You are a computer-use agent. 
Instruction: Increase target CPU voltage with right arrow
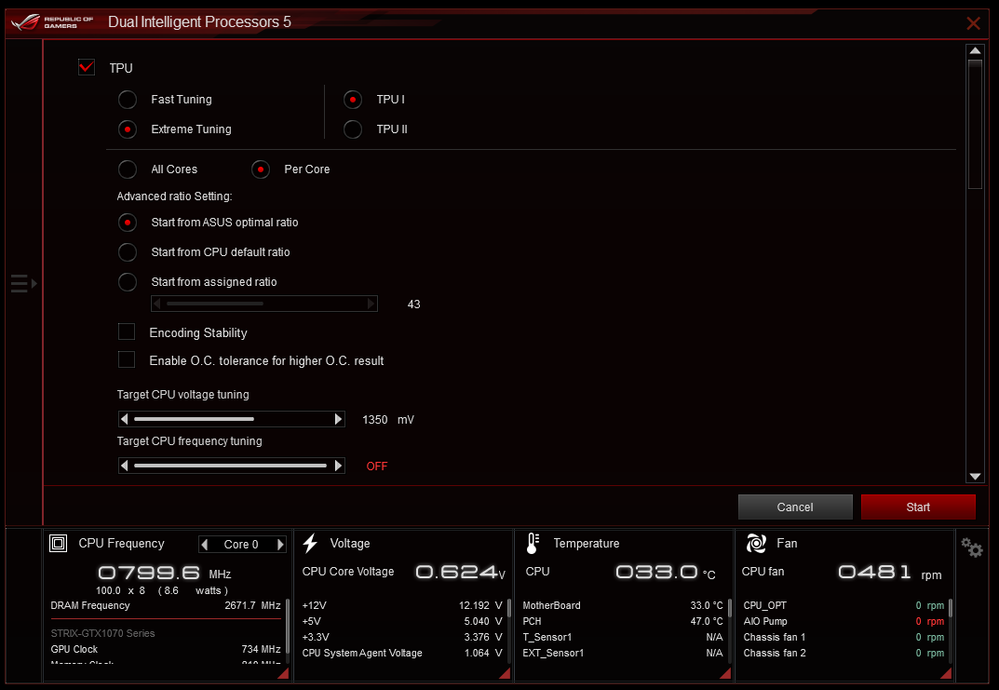(x=338, y=420)
